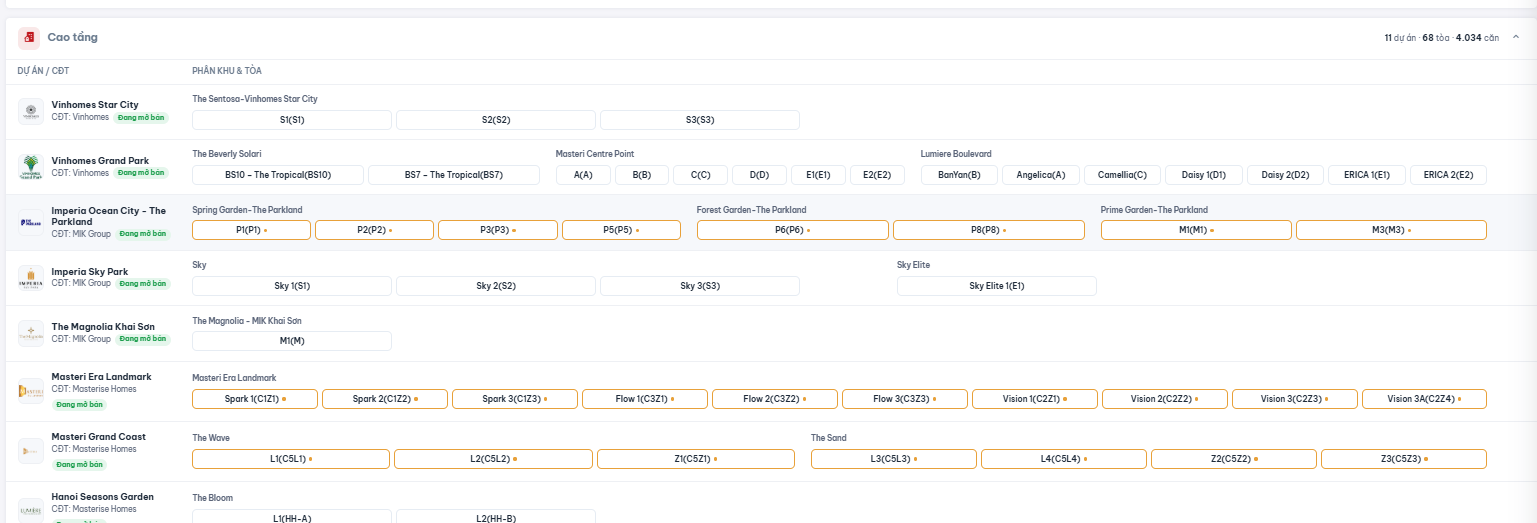Open Vinhomes Grand Park project logo
The height and width of the screenshot is (523, 1537).
click(x=31, y=167)
